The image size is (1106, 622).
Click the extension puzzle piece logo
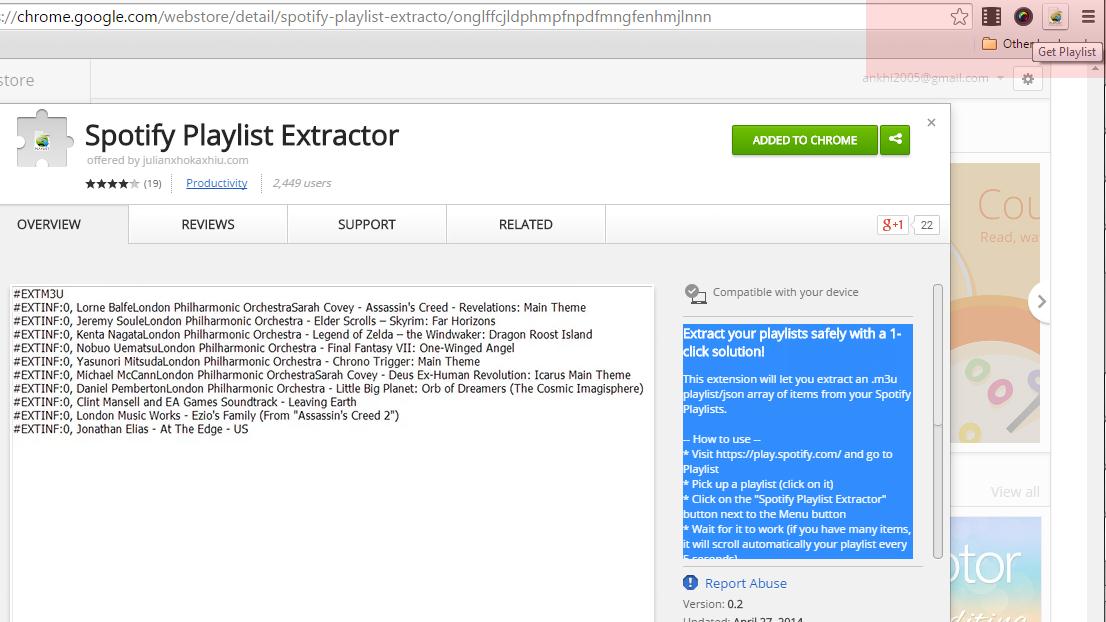click(44, 139)
